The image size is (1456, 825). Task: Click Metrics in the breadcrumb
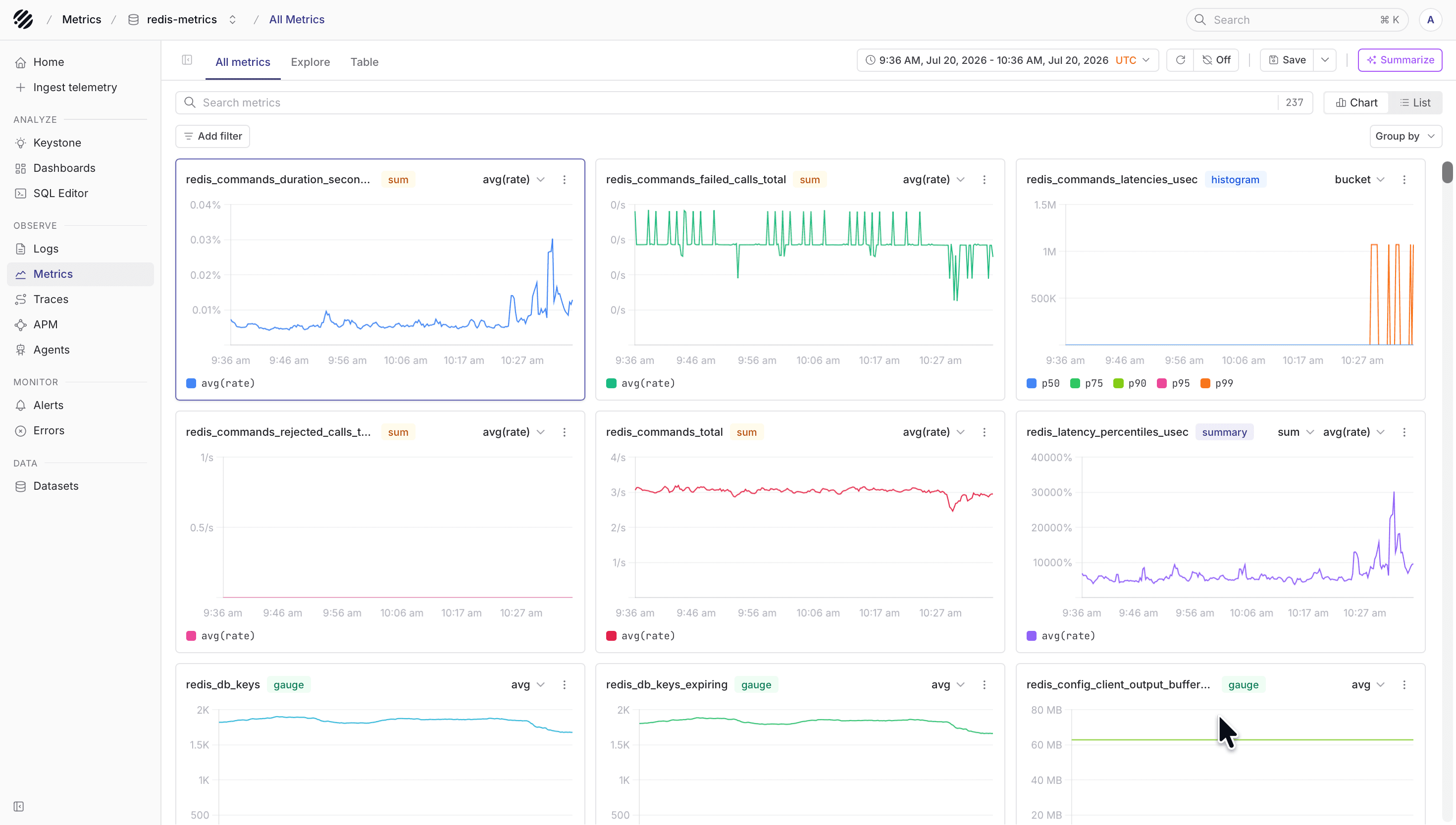[x=82, y=19]
